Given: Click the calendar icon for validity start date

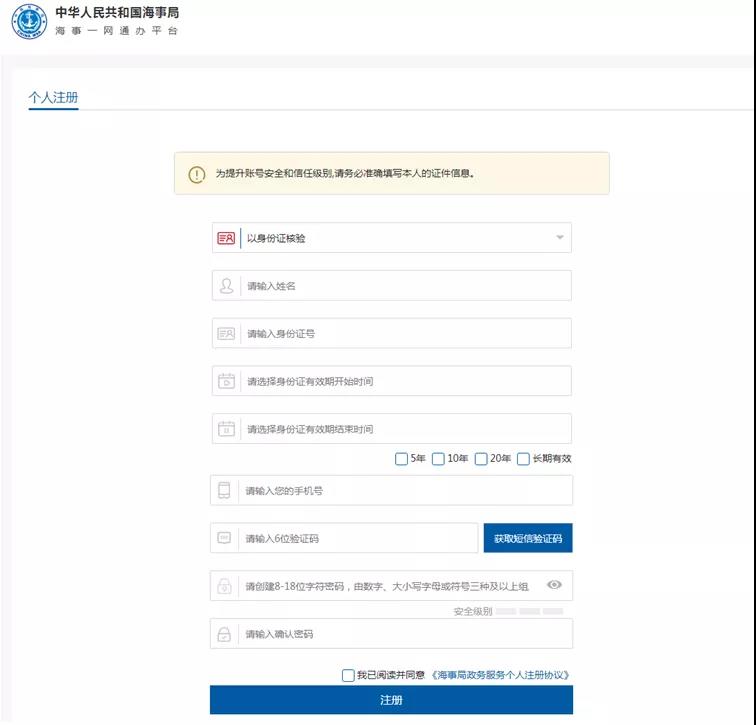Looking at the screenshot, I should click(x=226, y=381).
